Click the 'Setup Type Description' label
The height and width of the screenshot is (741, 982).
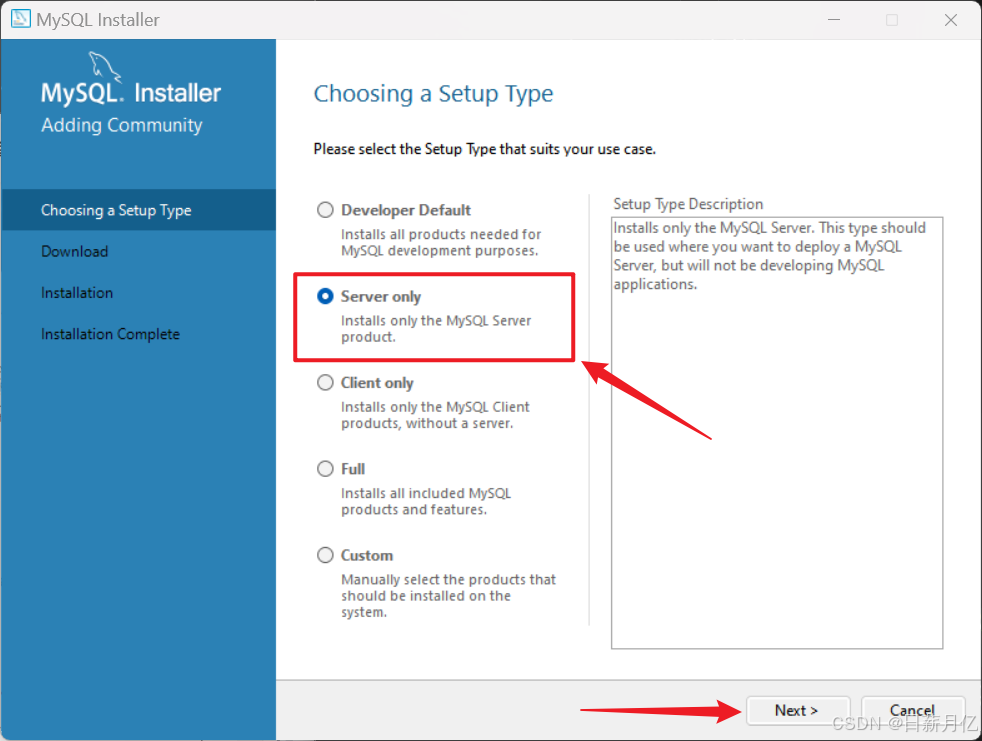[x=688, y=204]
